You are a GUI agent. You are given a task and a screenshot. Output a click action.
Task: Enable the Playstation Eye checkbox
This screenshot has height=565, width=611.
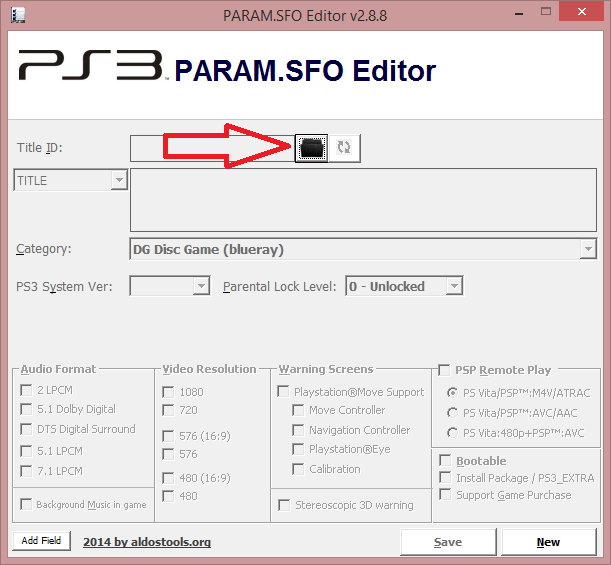(x=298, y=449)
